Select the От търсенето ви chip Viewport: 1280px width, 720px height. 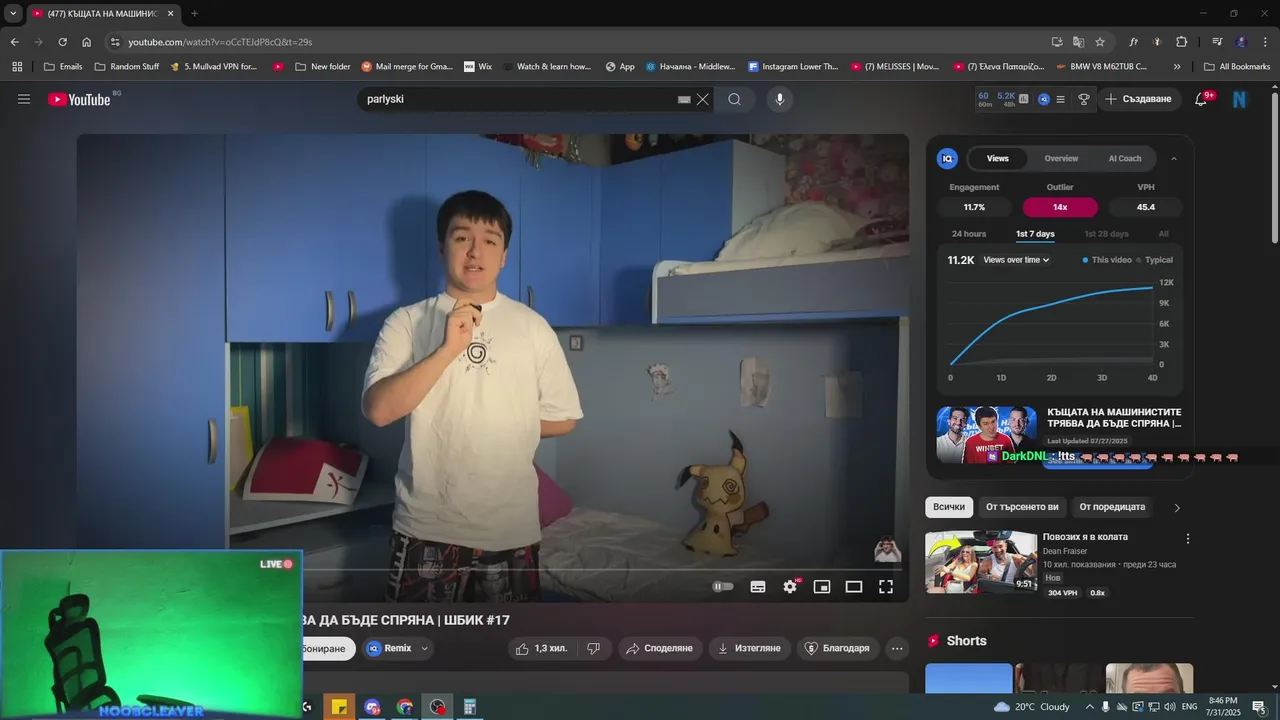pos(1022,507)
